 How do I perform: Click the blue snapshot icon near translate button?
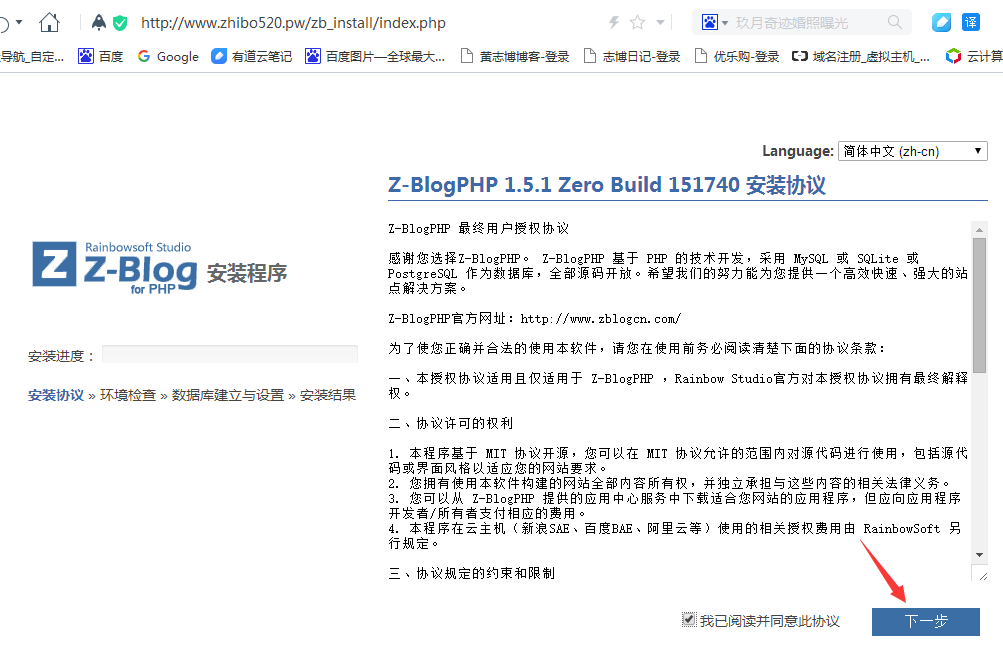pos(941,21)
